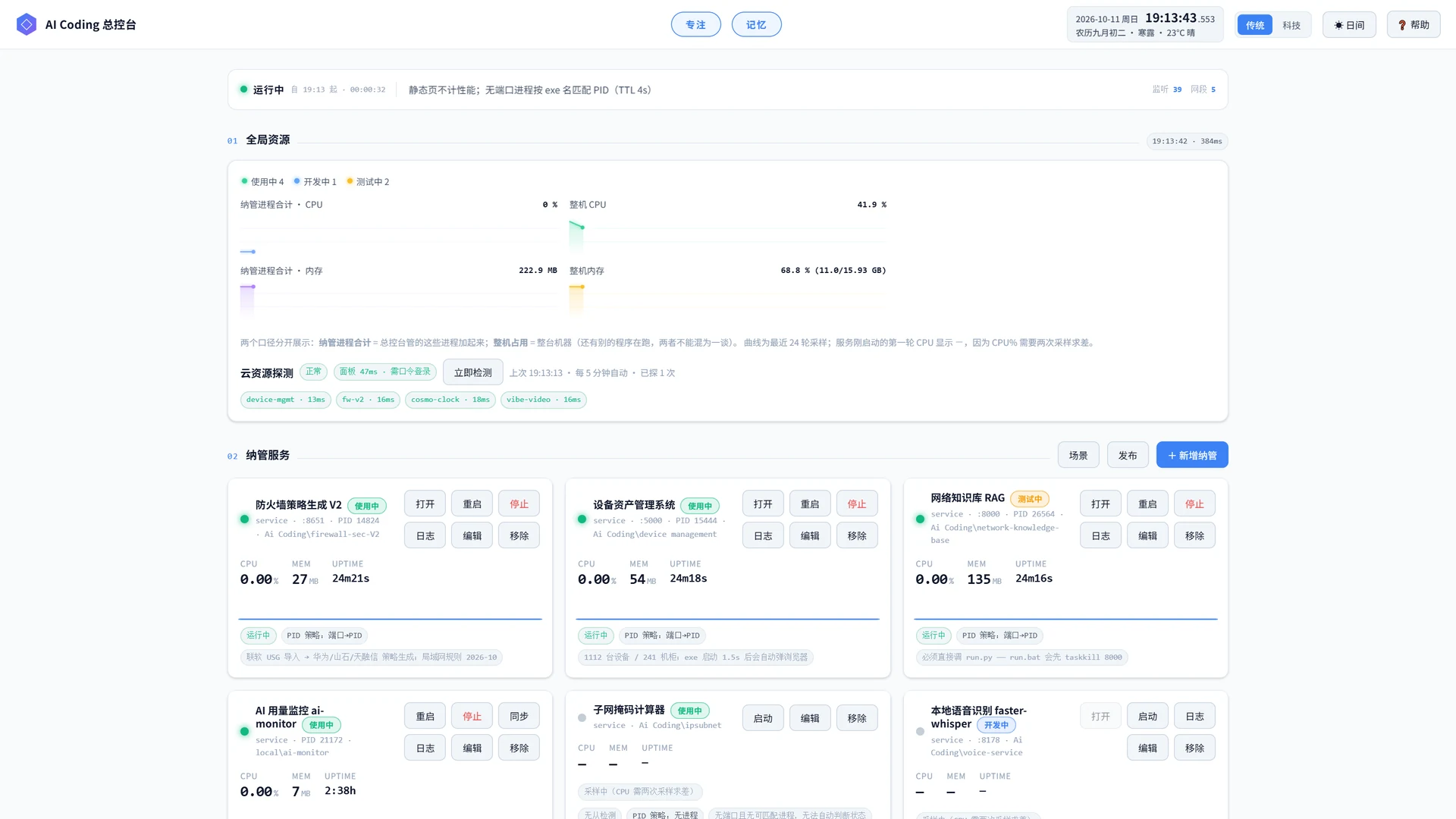Select the 专注 tab at top
1456x819 pixels.
(x=695, y=24)
